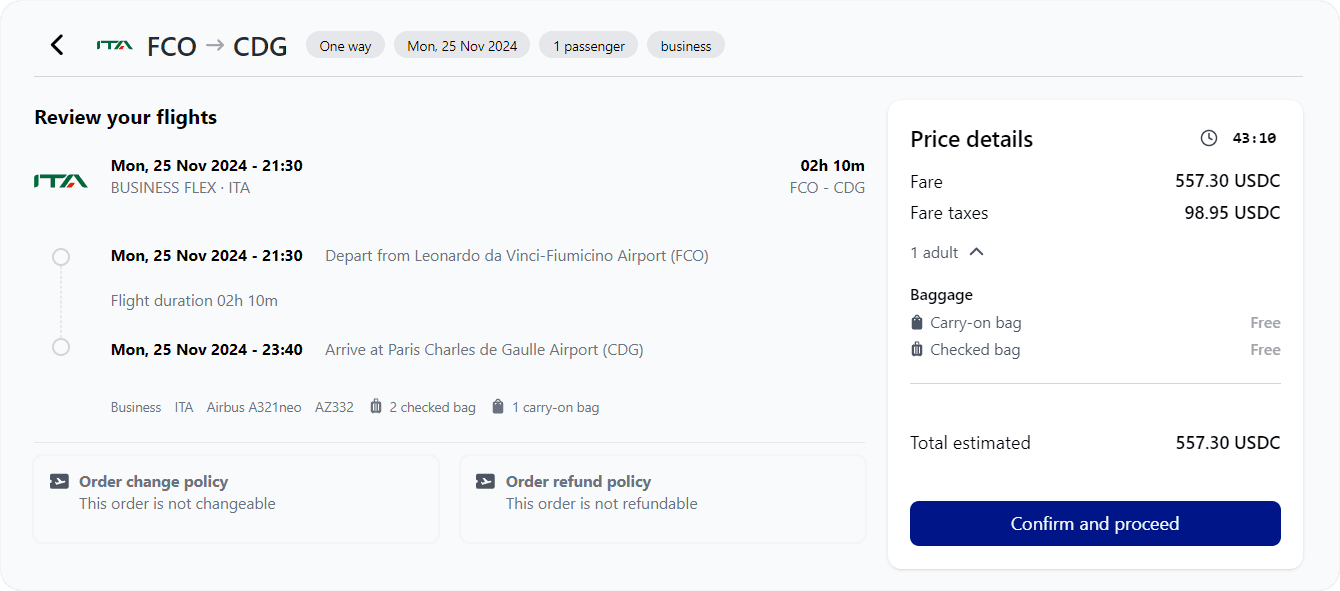Click the bag icon beside 2 checked bag

click(x=375, y=406)
